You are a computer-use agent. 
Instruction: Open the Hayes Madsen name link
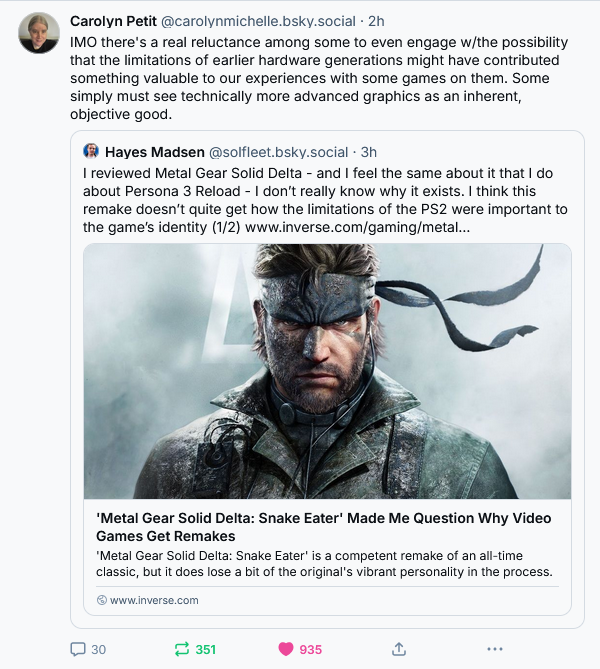(x=153, y=152)
